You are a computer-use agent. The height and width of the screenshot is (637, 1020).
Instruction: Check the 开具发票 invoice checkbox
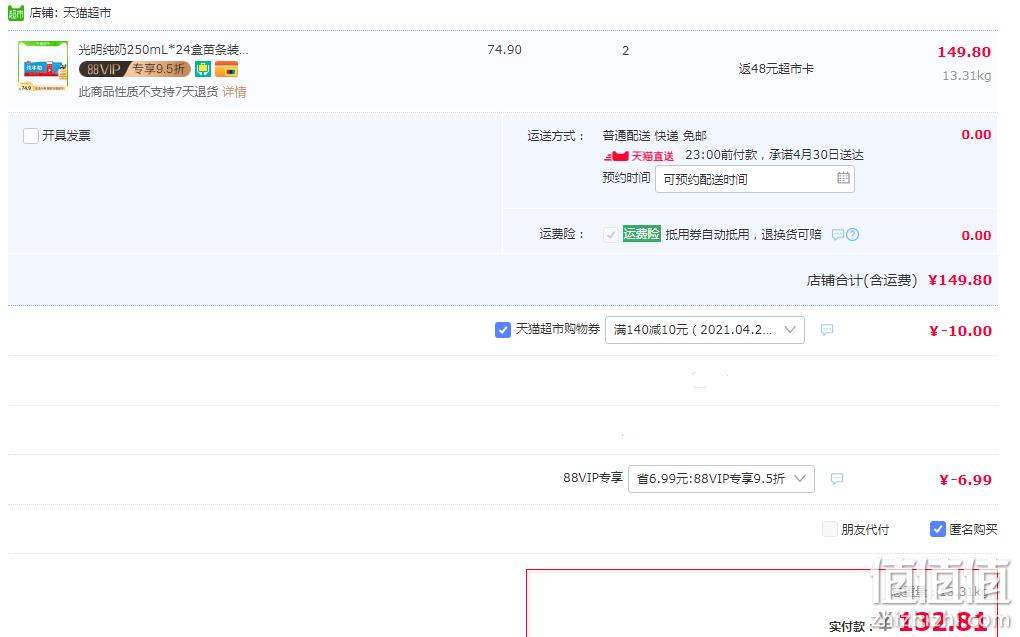click(x=31, y=136)
